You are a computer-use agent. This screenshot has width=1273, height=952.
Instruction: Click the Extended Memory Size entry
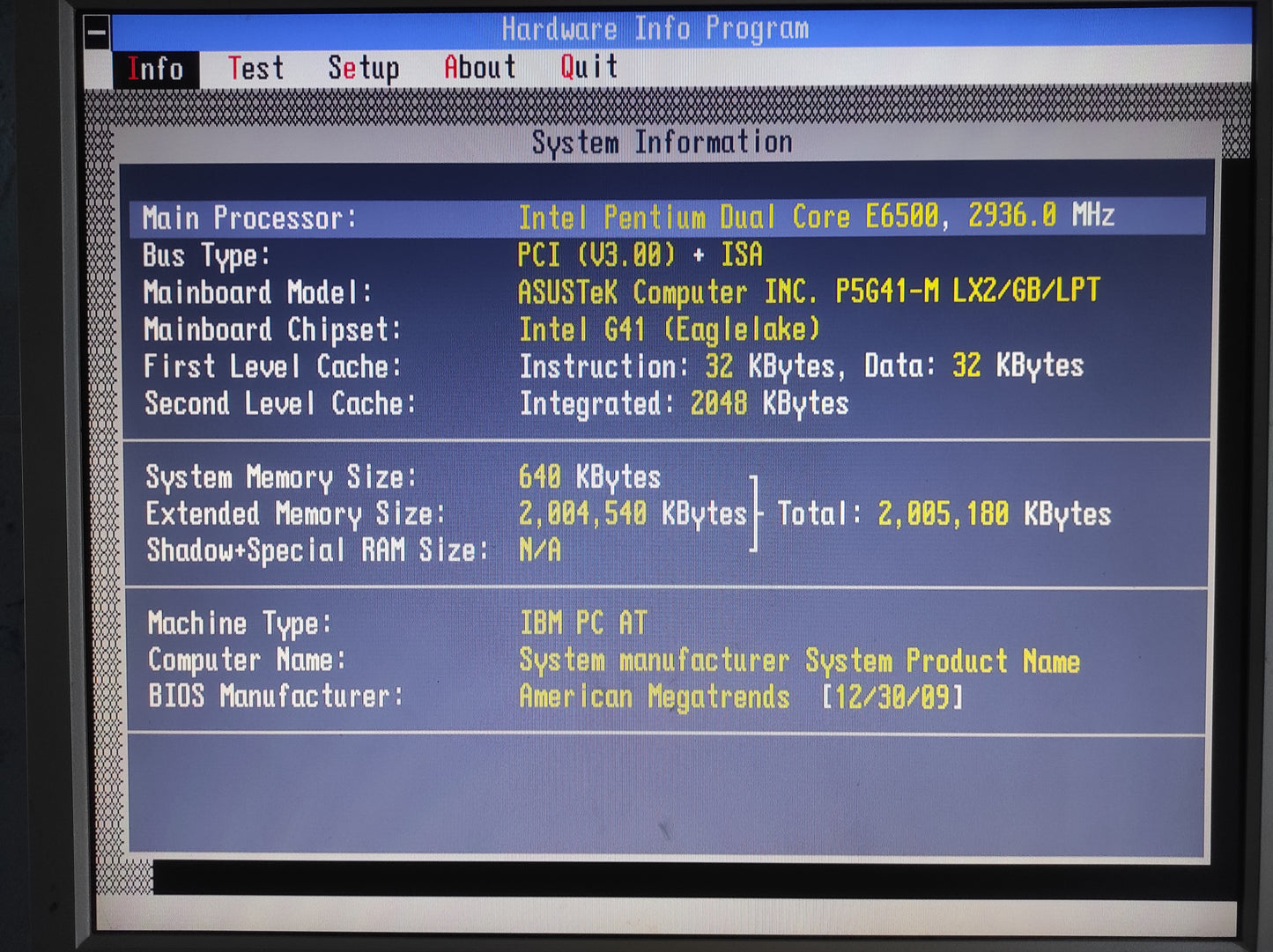[295, 513]
